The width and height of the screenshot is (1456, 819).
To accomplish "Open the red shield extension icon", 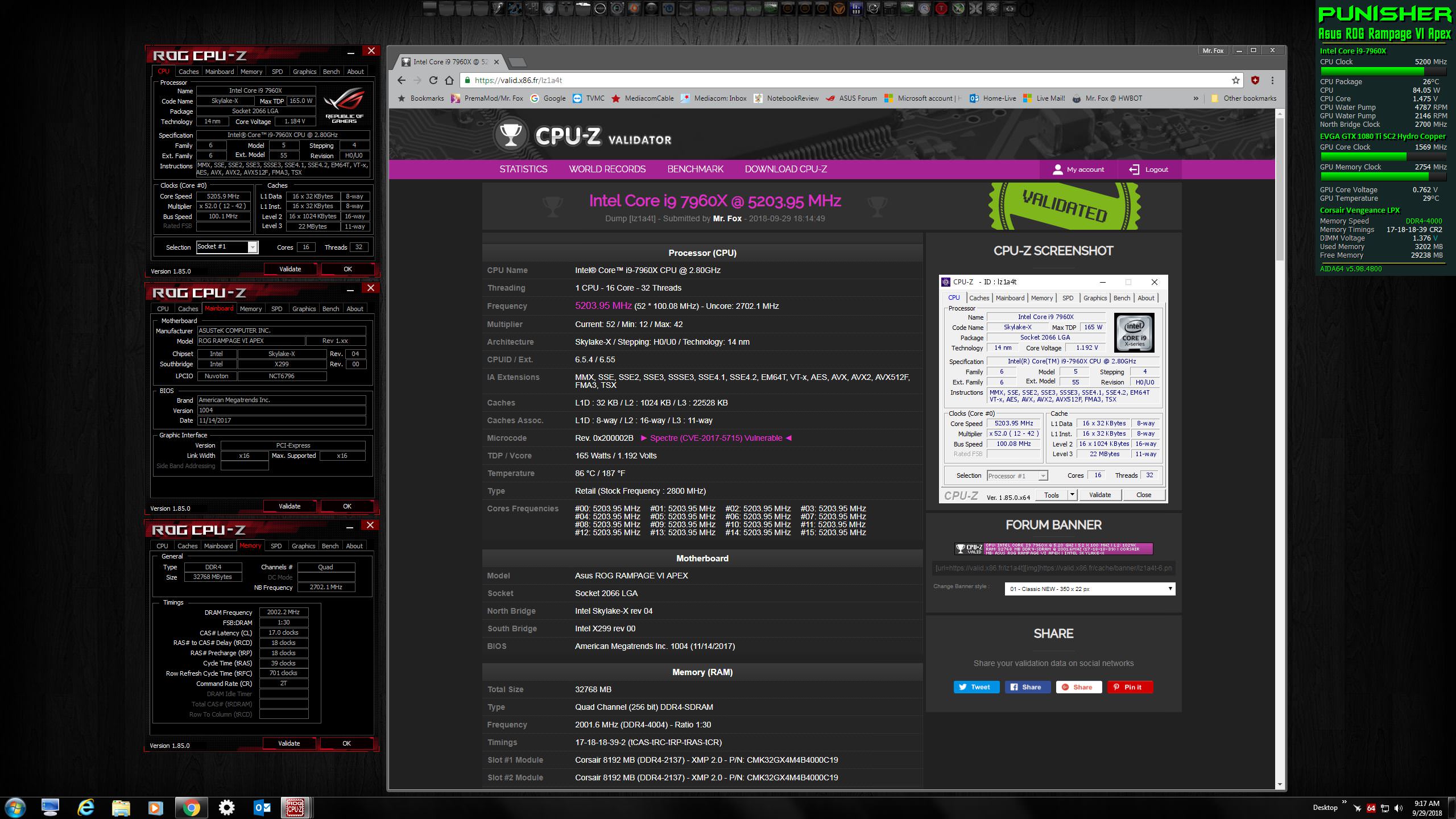I will 1255,80.
